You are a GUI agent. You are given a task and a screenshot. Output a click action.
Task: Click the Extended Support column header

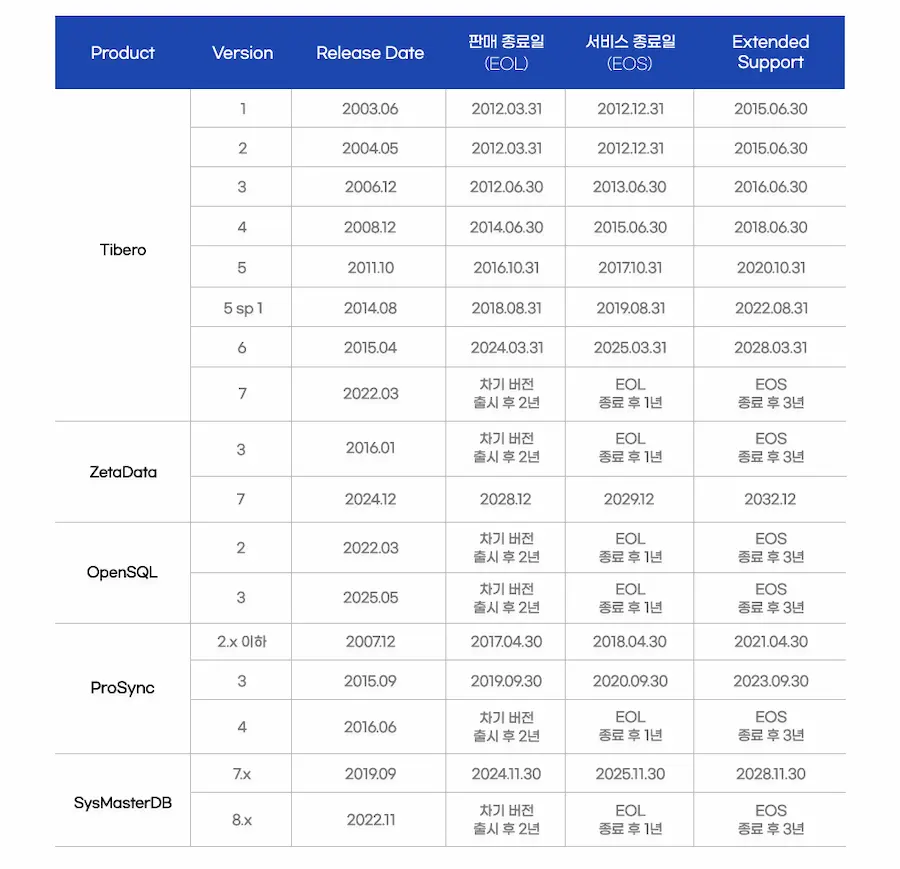click(x=770, y=52)
